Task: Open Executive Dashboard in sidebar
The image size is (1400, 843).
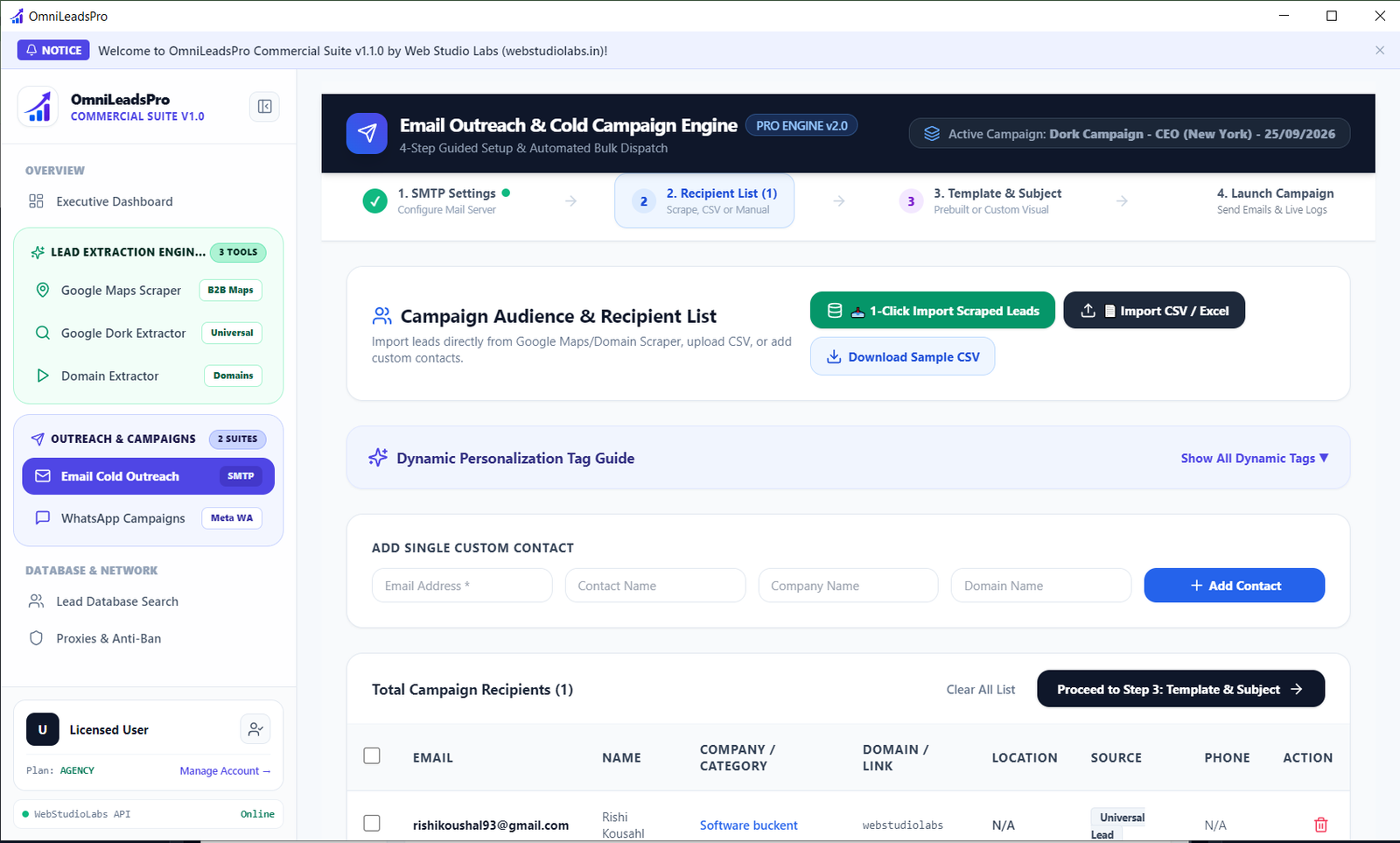Action: (115, 201)
